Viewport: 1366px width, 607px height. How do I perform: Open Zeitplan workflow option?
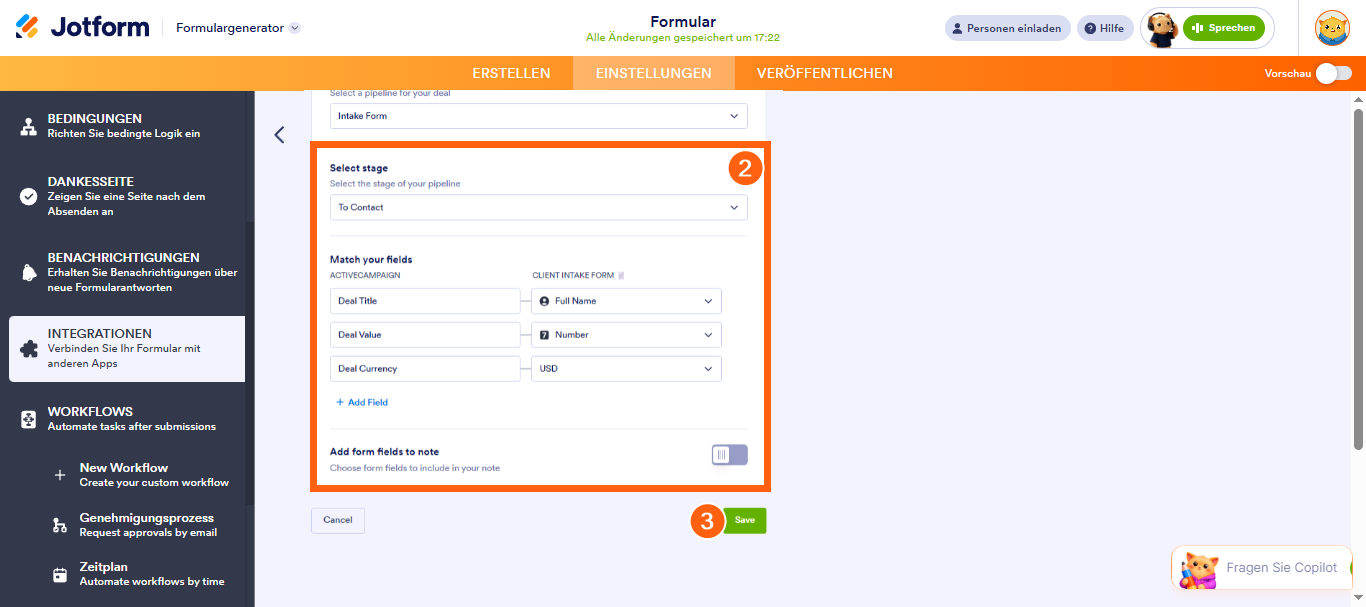point(143,574)
